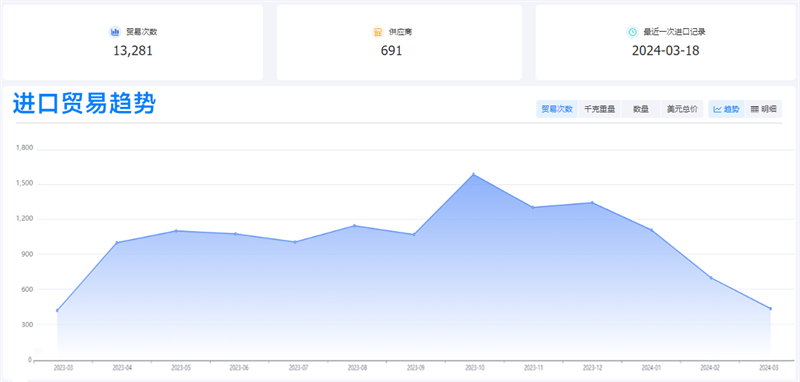Click the line chart icon on 趋势 button
Screen dimensions: 800x382
coord(717,109)
